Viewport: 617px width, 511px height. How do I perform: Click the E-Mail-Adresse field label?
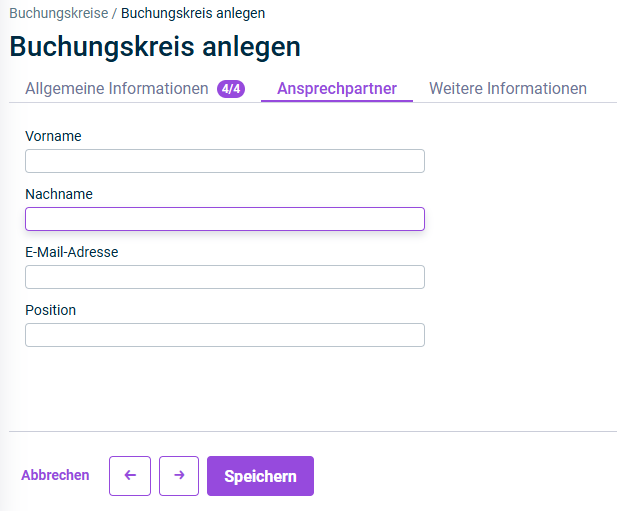72,252
